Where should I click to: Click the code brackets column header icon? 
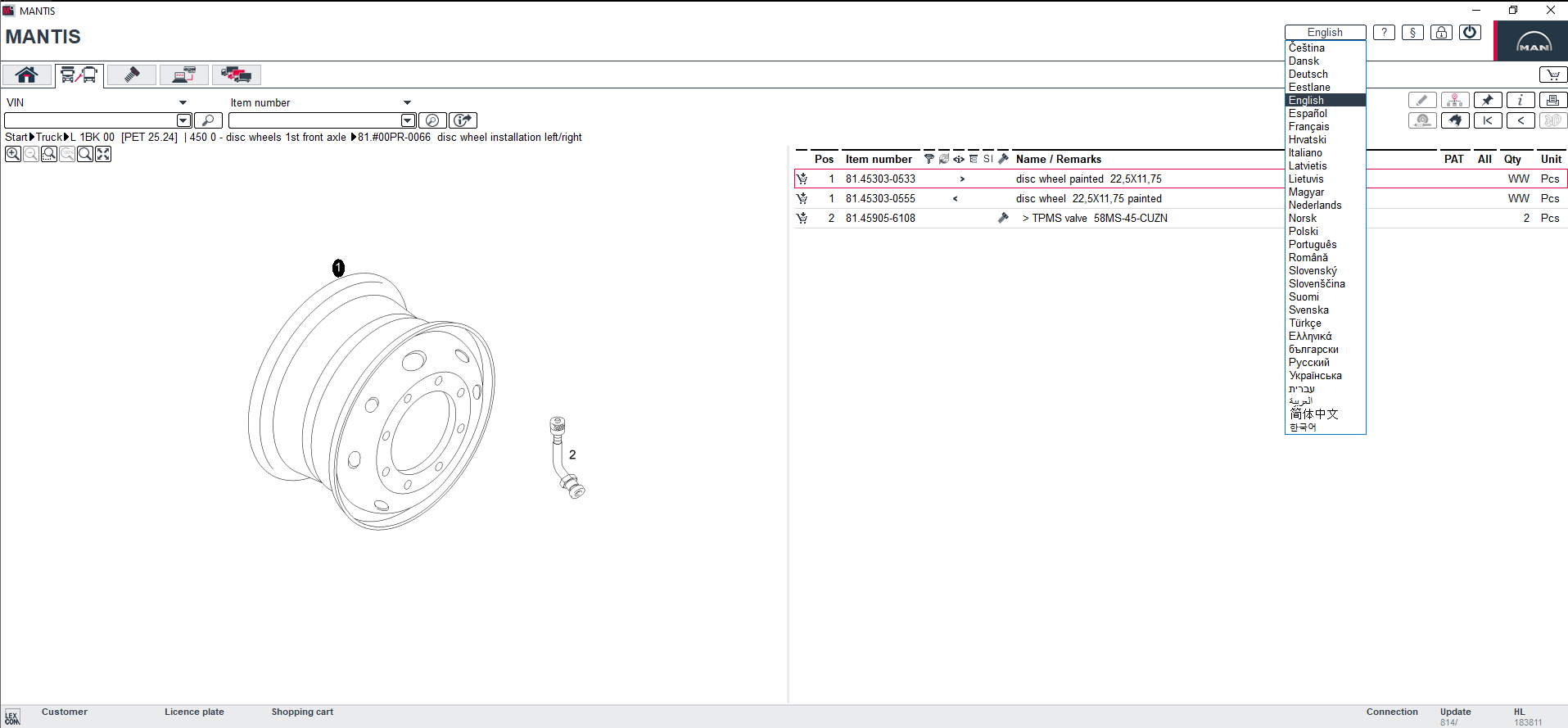[958, 159]
